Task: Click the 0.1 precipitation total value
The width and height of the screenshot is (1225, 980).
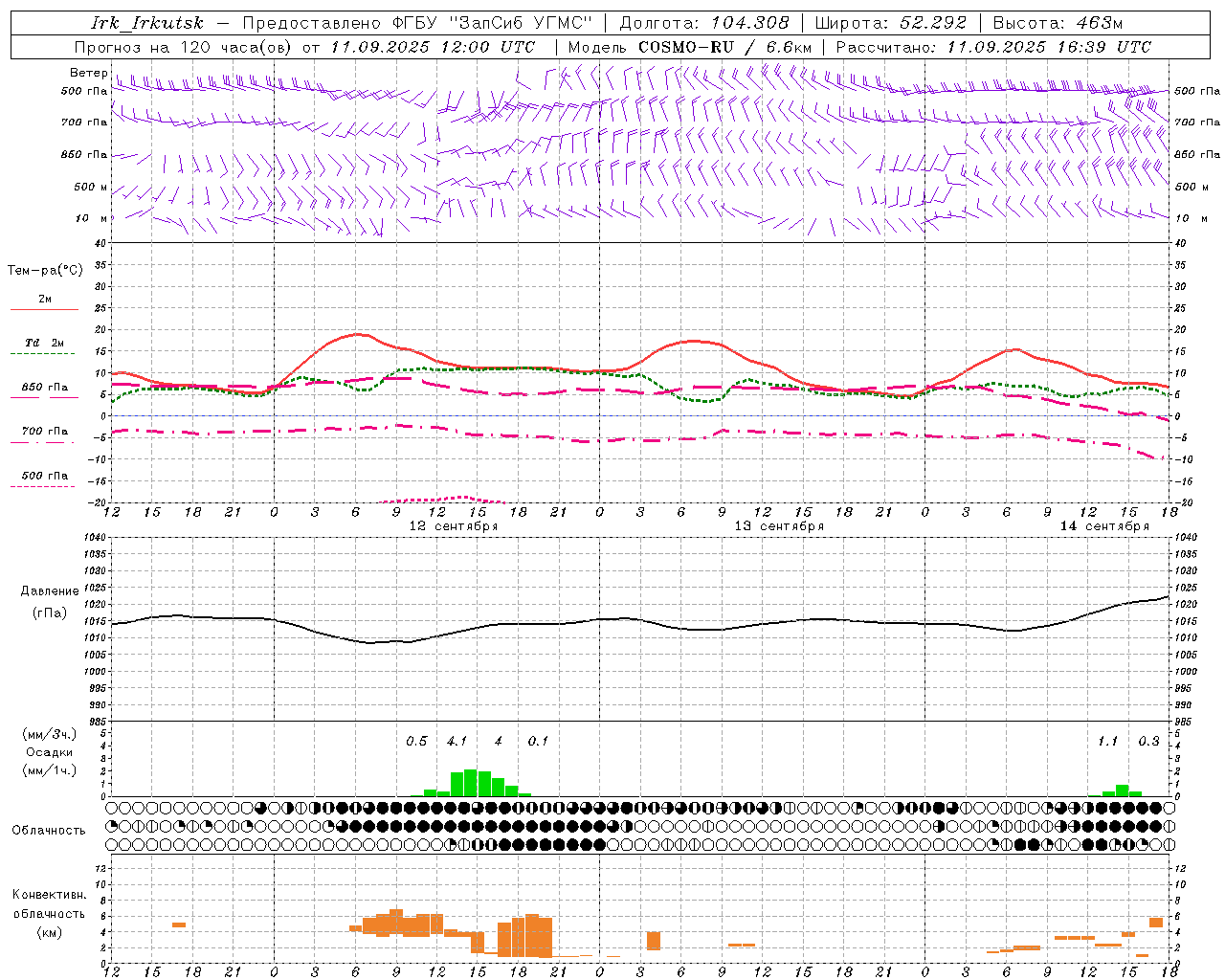Action: click(x=539, y=742)
